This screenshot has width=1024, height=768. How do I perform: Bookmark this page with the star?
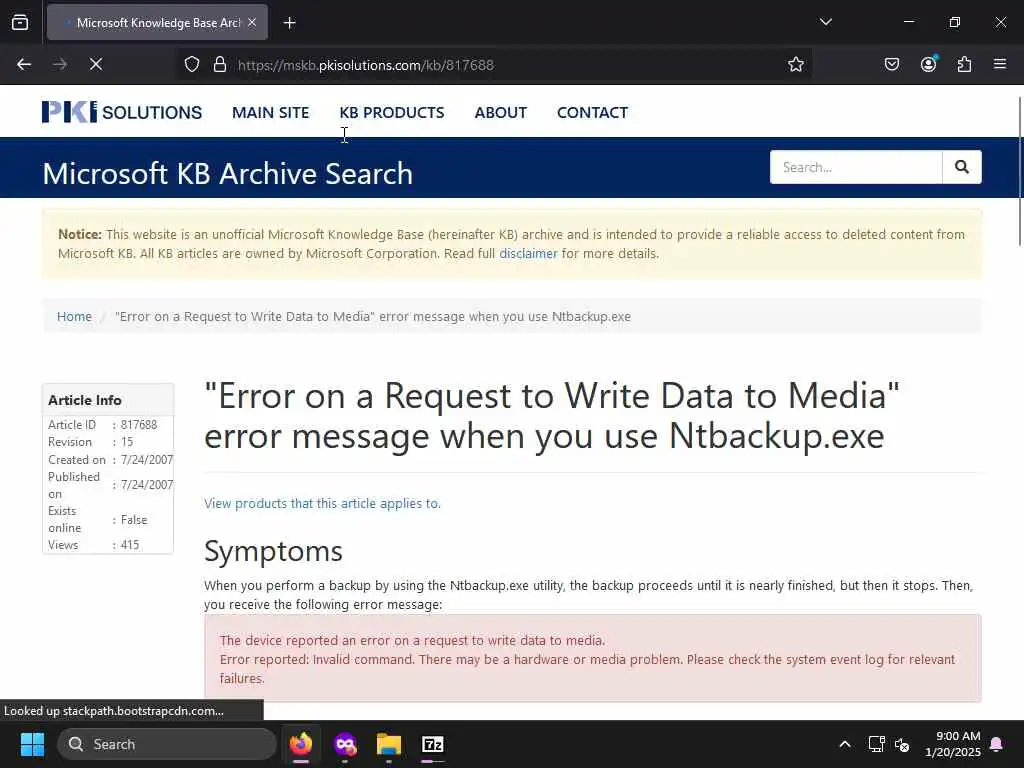(795, 65)
